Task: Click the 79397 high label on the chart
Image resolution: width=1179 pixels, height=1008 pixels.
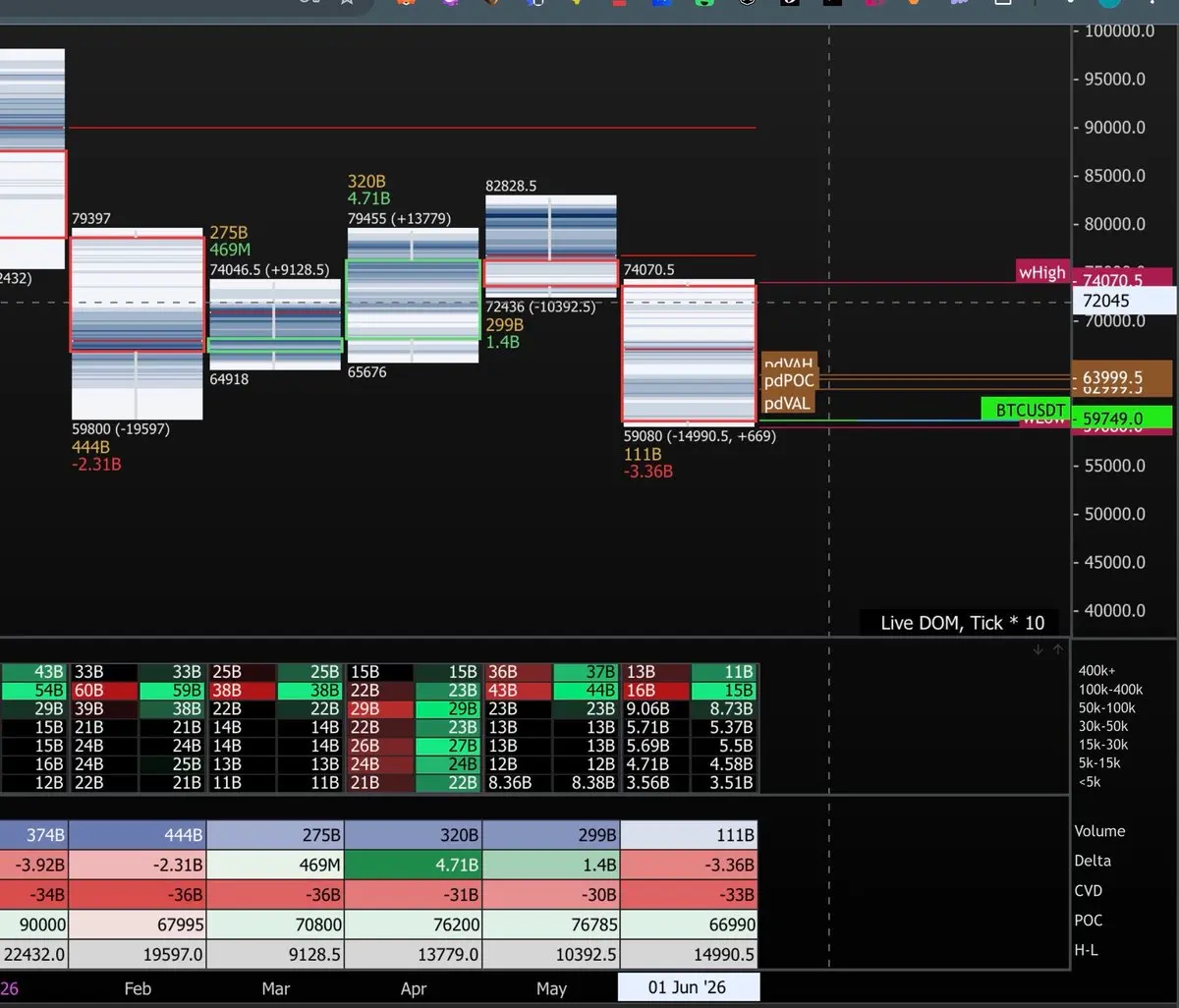Action: 91,218
